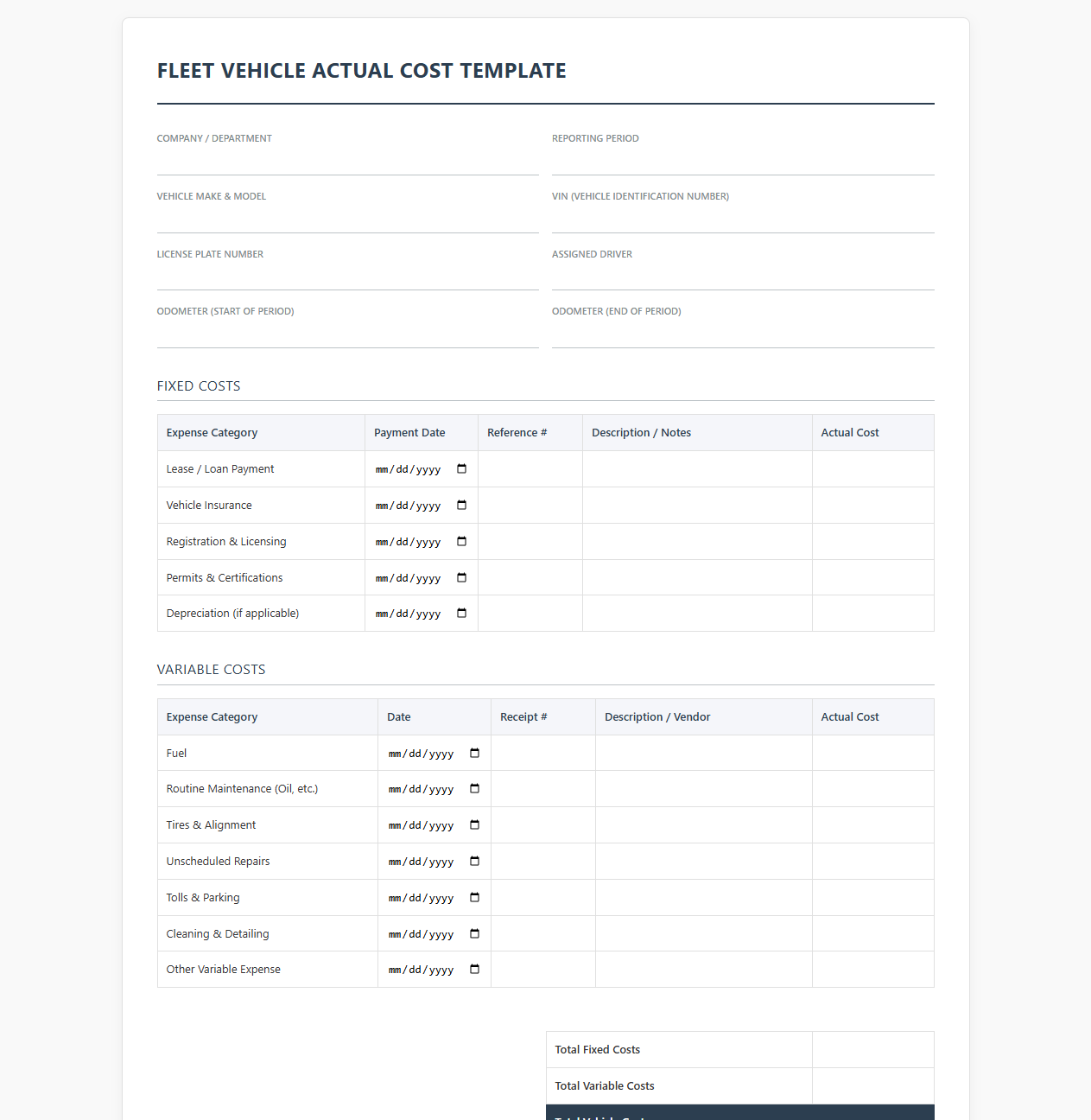Click the Reporting Period field

(743, 162)
